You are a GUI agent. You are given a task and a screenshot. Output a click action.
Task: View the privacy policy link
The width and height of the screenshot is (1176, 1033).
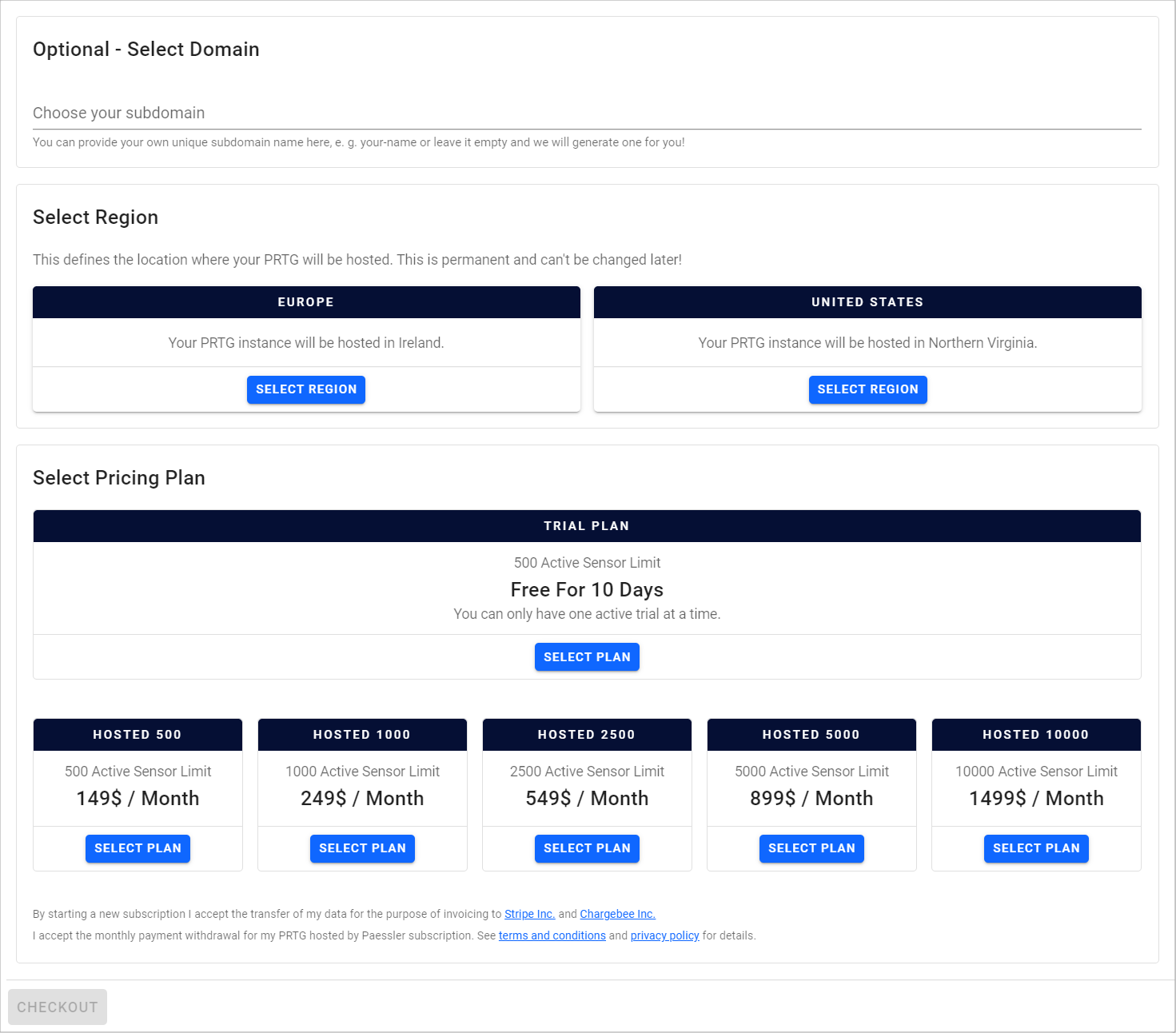664,935
